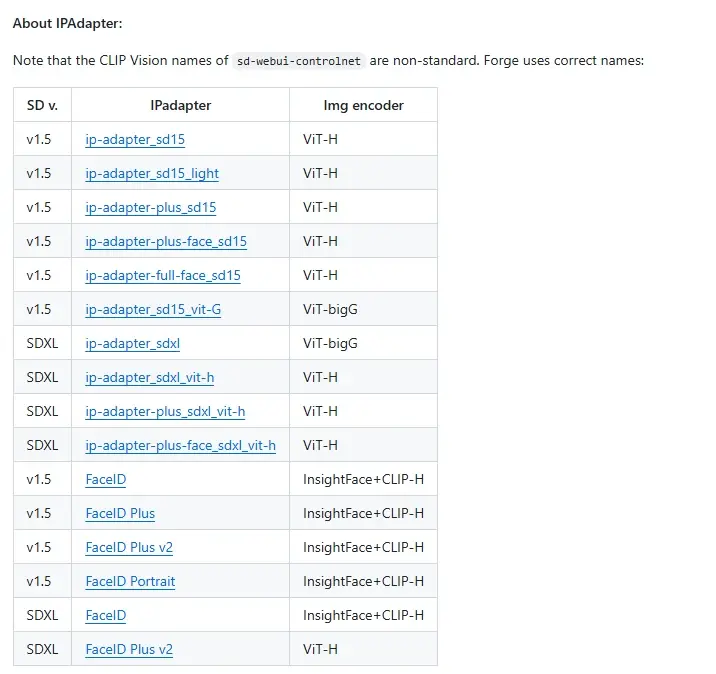Open v1.5 FaceID Plus v2 link

coord(129,547)
